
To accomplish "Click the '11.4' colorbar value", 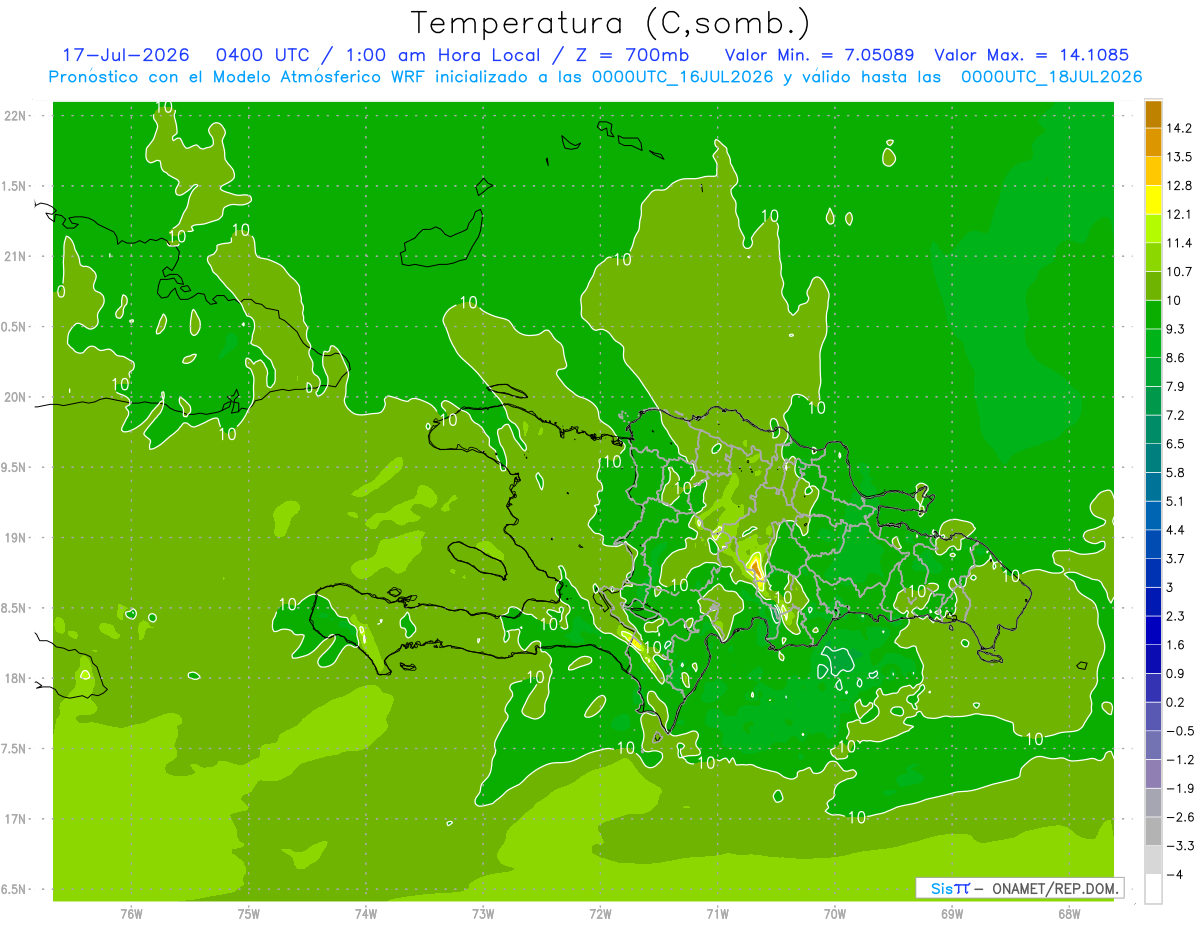I will [1180, 243].
